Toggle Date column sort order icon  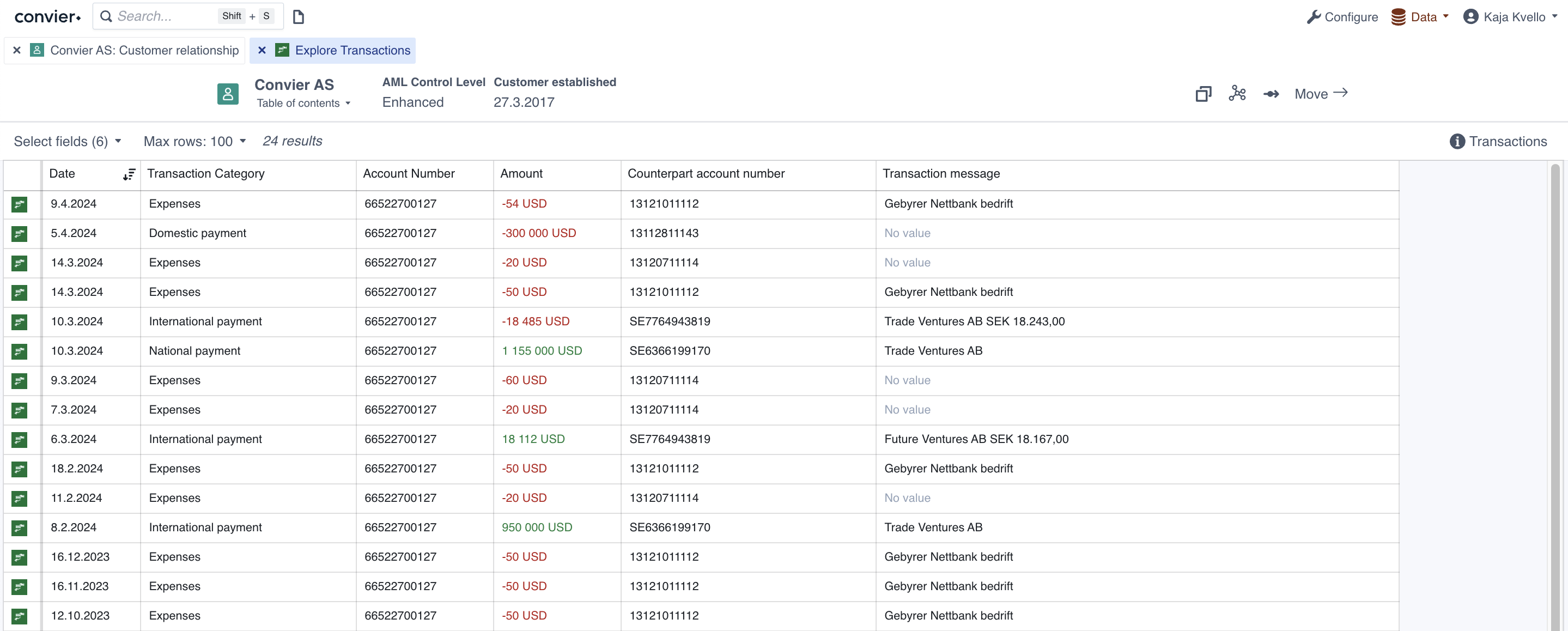(129, 174)
